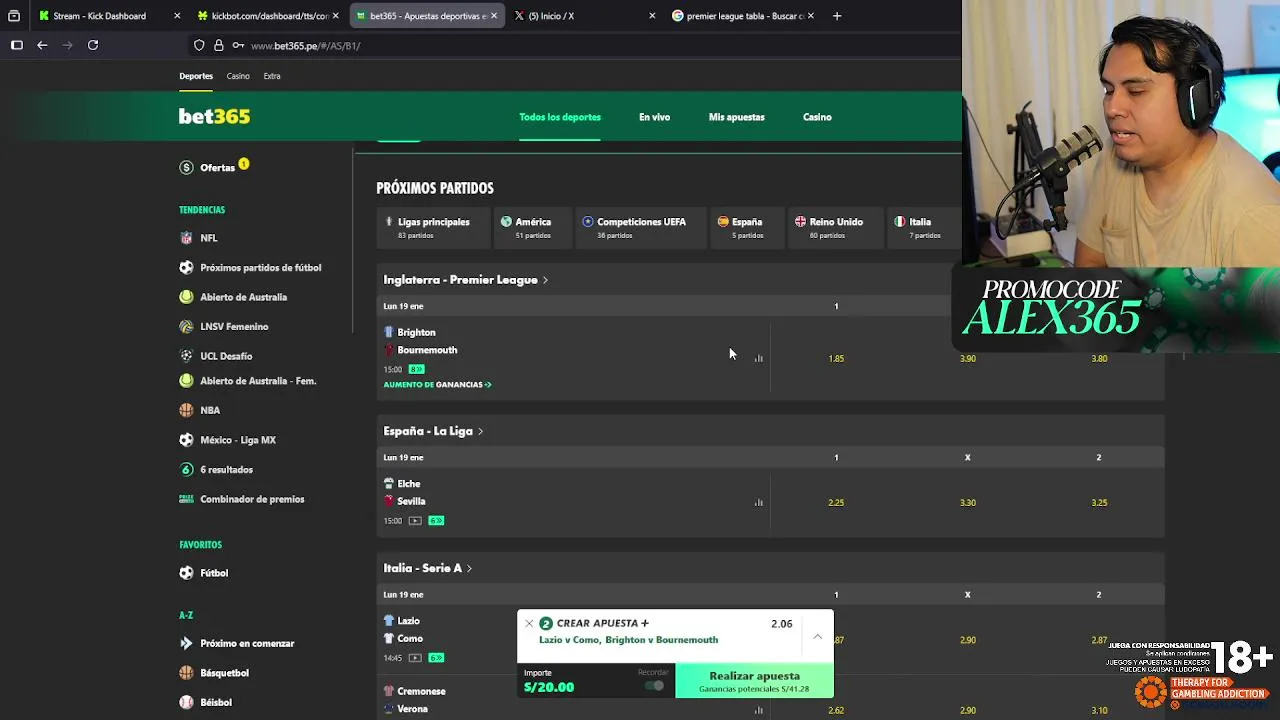This screenshot has height=720, width=1280.
Task: Open stats icon for Brighton v Bournemouth
Action: click(x=759, y=358)
